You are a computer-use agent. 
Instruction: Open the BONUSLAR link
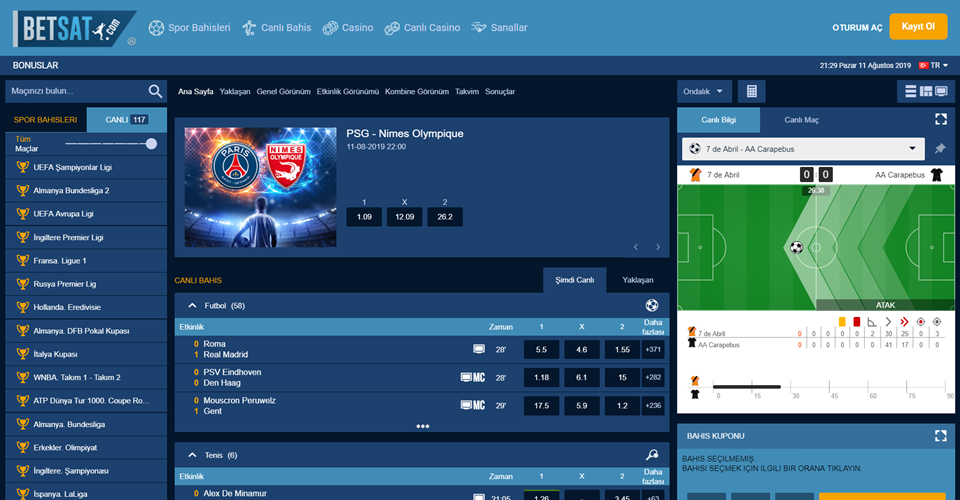click(36, 65)
